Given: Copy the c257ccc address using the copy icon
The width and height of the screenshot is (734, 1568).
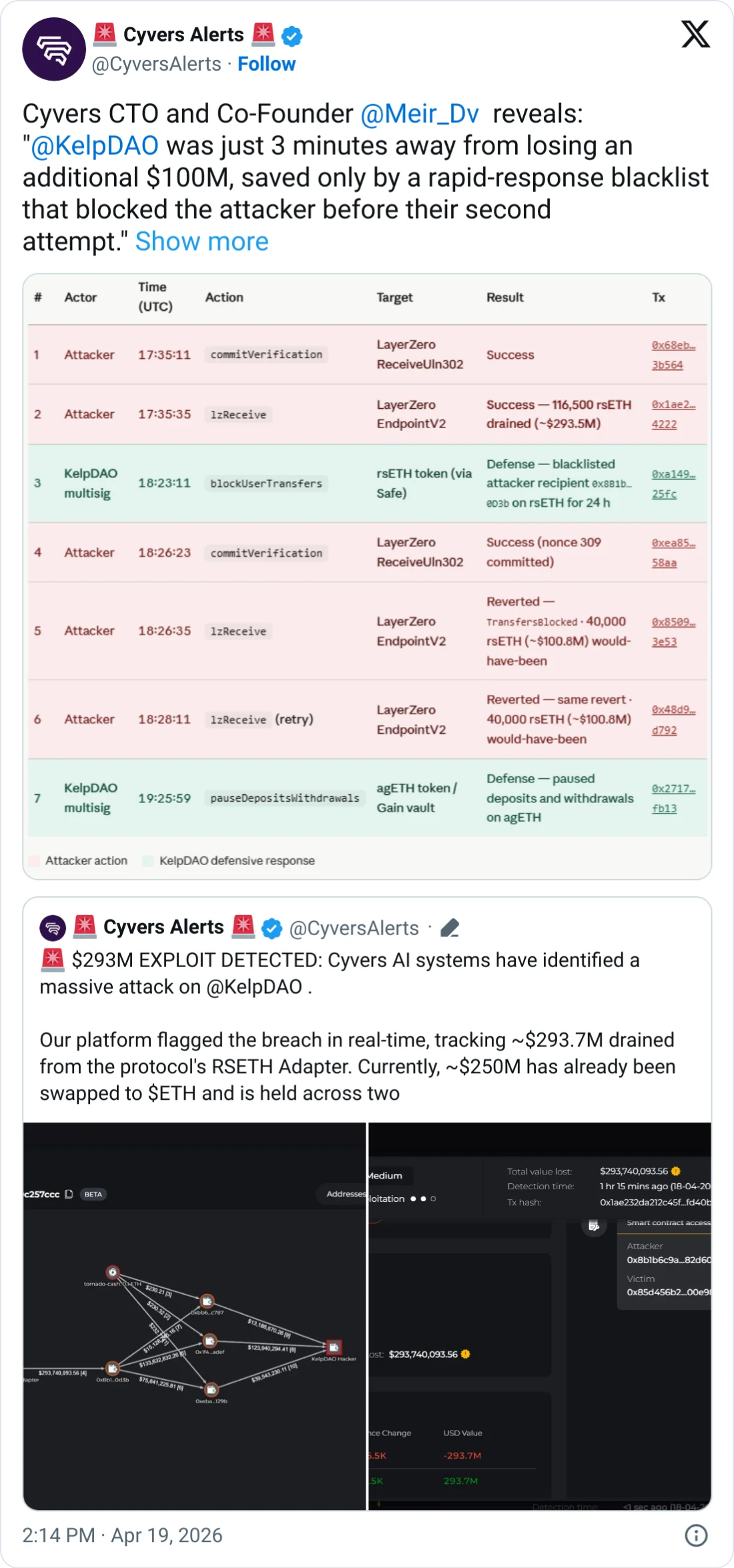Looking at the screenshot, I should [x=69, y=1194].
